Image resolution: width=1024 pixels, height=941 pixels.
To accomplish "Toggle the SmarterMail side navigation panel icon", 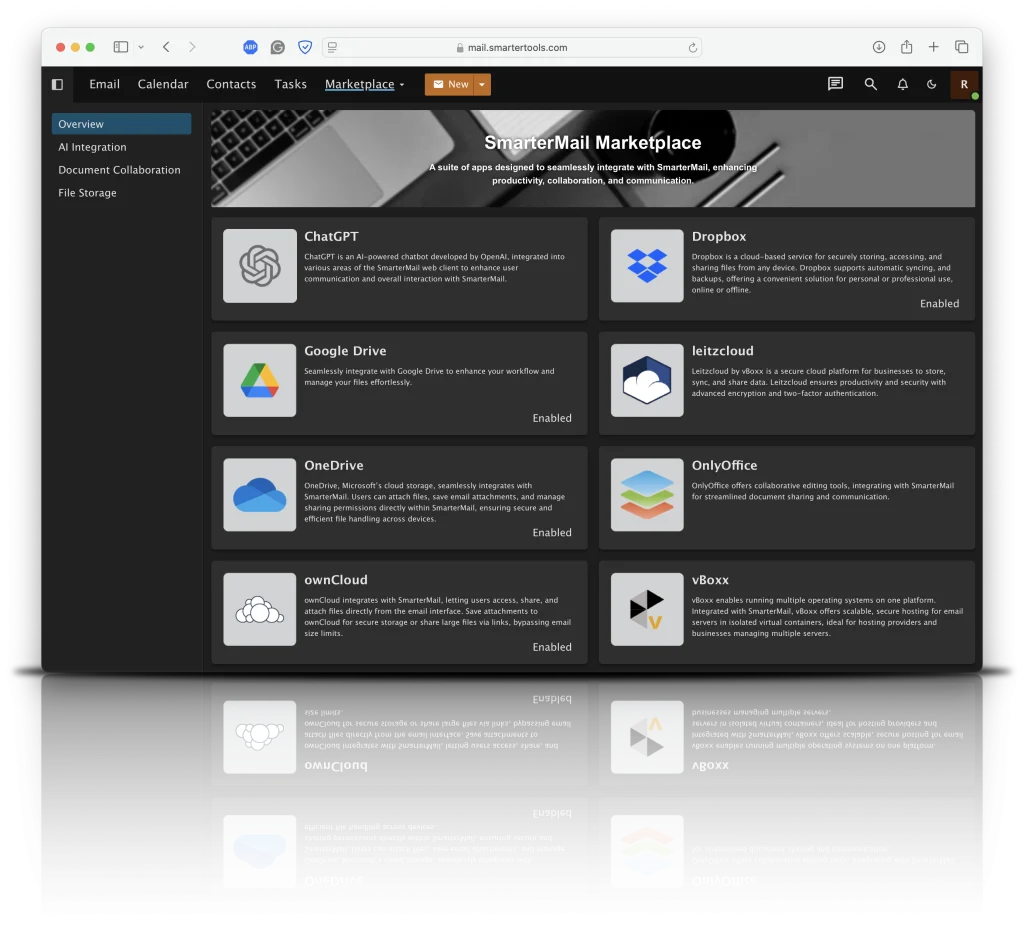I will pyautogui.click(x=57, y=84).
